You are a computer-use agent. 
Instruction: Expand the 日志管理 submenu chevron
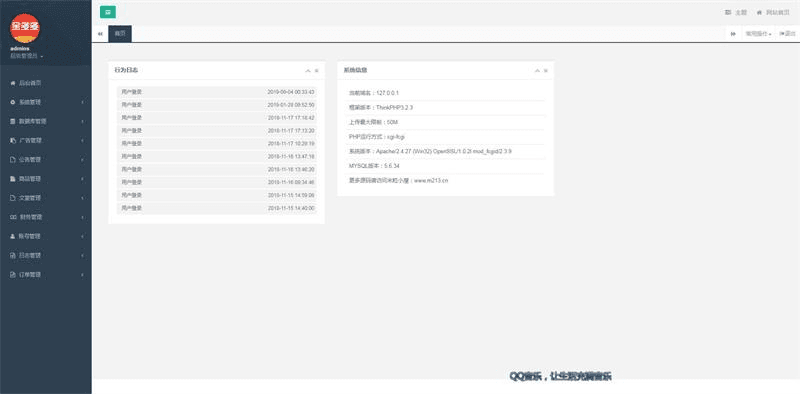tap(82, 255)
